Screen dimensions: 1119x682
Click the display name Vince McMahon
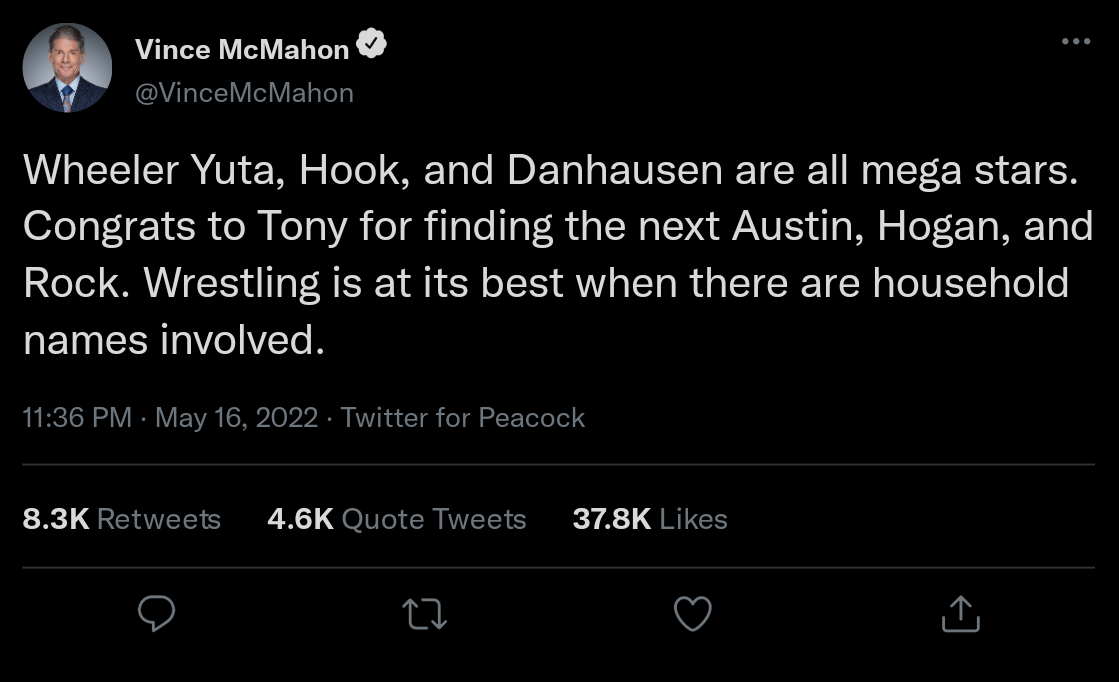(x=242, y=48)
